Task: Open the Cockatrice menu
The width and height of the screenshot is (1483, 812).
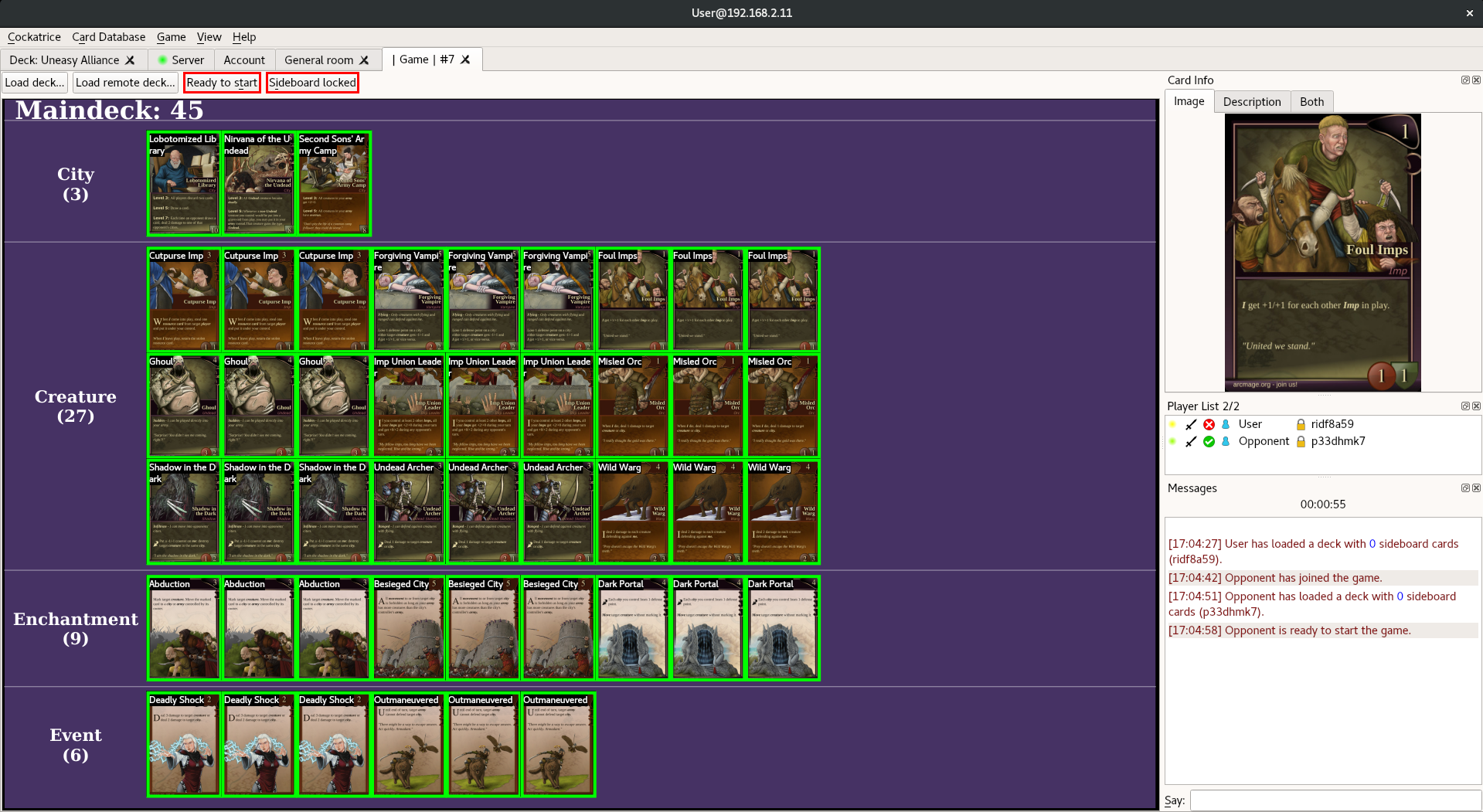Action: point(34,37)
